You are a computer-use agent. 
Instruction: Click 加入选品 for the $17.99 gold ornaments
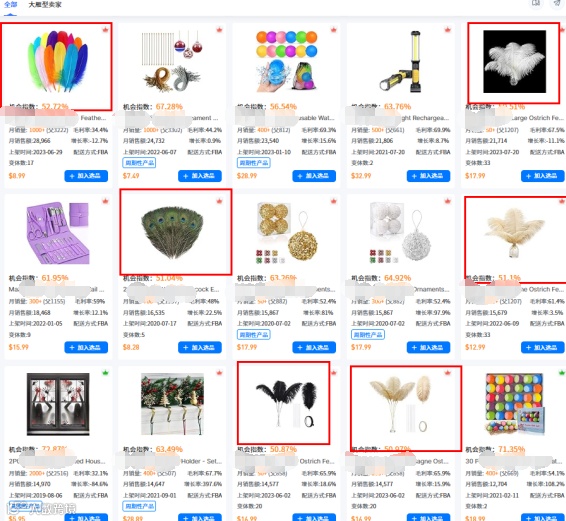pyautogui.click(x=314, y=347)
